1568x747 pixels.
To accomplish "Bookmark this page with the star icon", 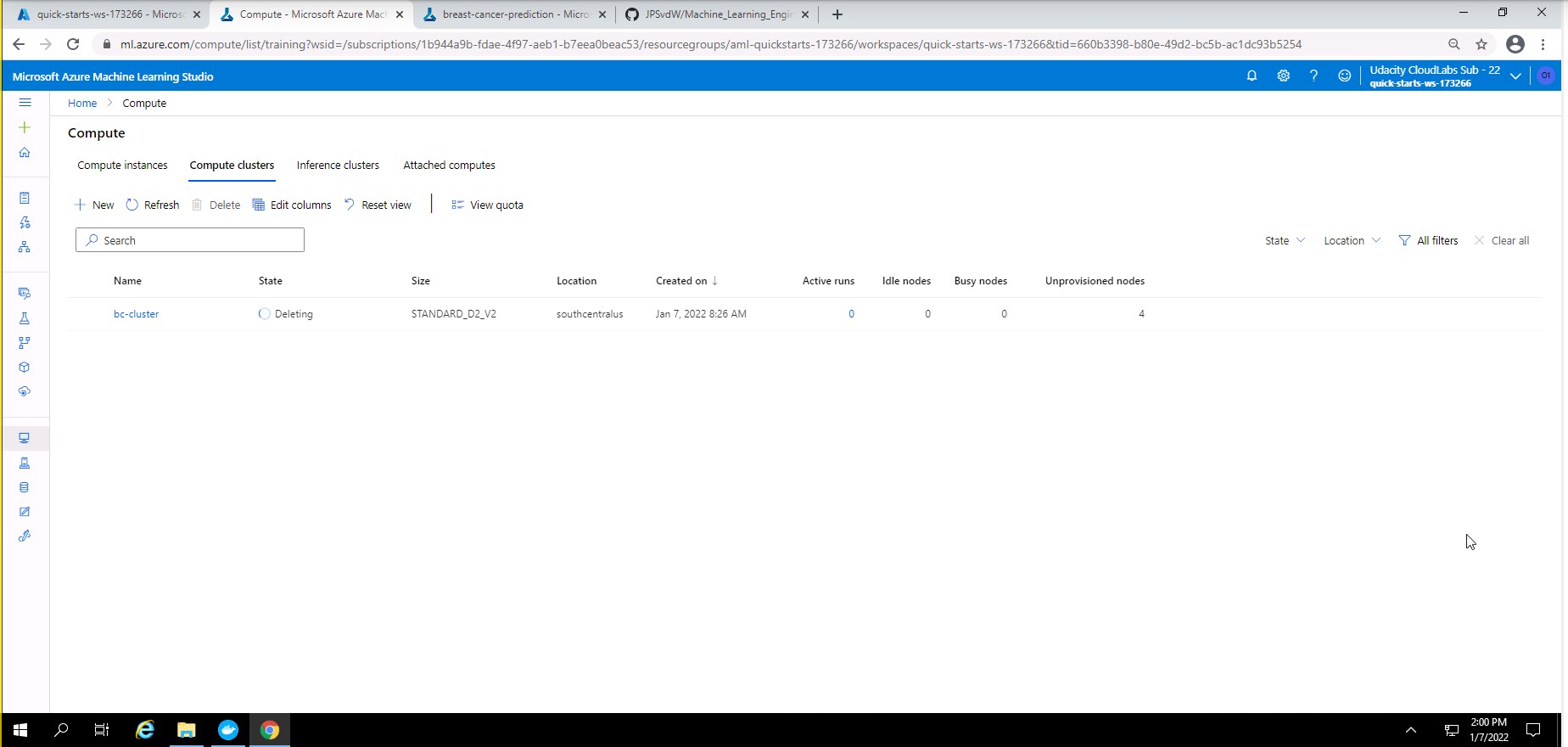I will click(1481, 44).
